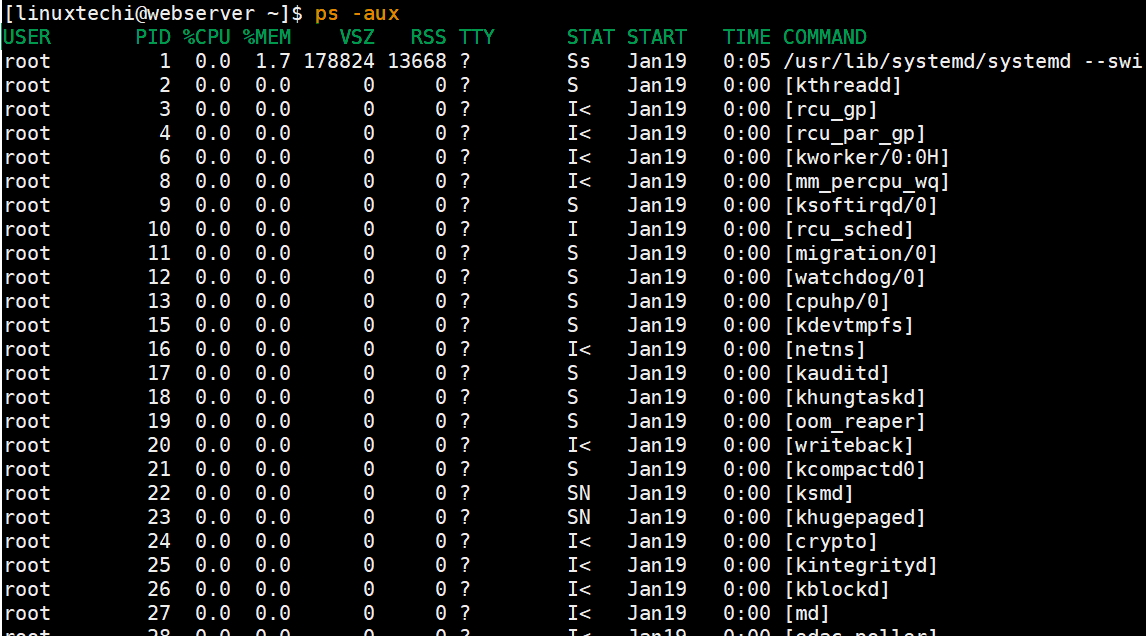This screenshot has width=1146, height=636.
Task: Click the 0:00 time in the writeback row
Action: pyautogui.click(x=746, y=445)
